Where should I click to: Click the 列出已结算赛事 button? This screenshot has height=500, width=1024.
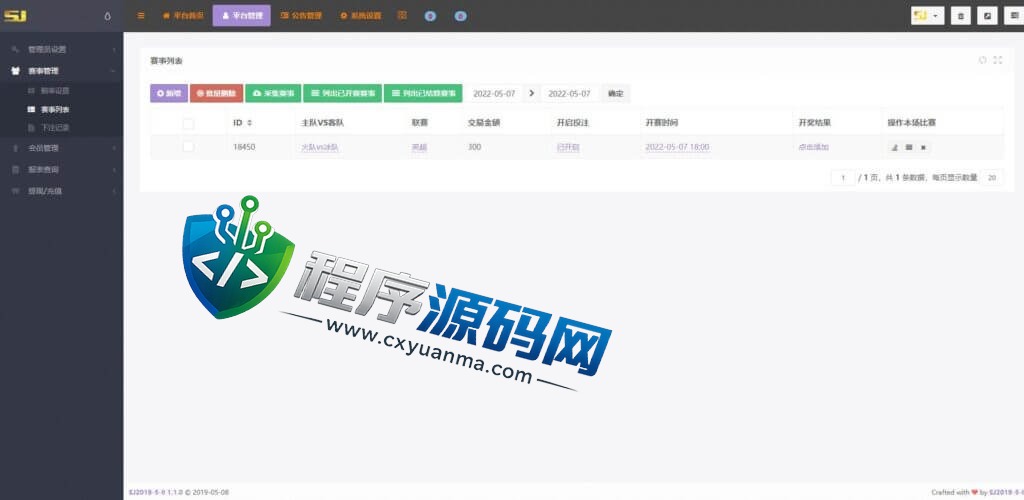423,93
